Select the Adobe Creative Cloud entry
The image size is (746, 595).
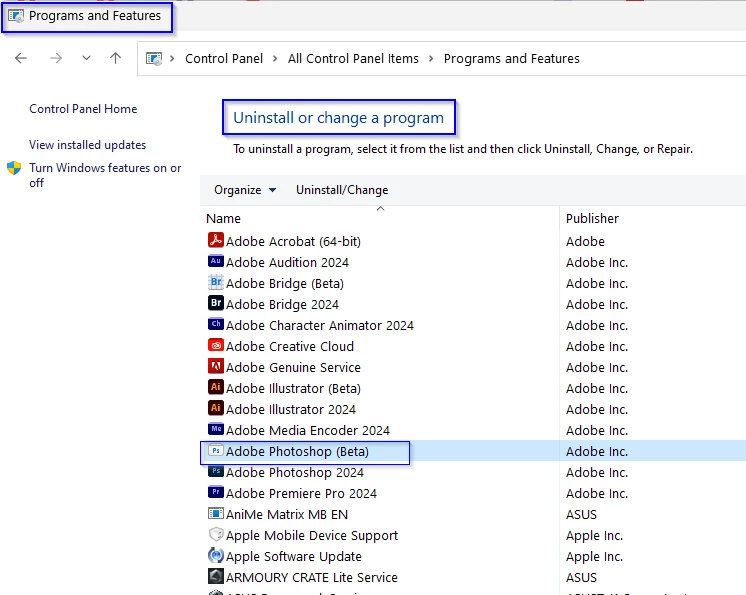[x=290, y=346]
